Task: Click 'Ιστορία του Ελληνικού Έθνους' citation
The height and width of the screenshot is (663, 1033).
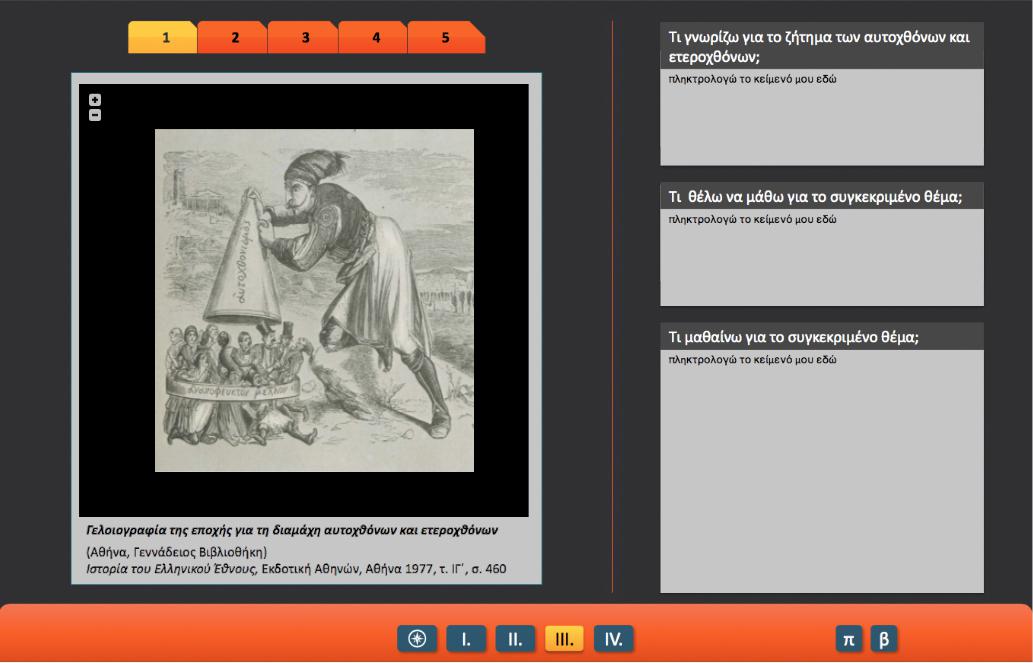Action: pos(296,569)
